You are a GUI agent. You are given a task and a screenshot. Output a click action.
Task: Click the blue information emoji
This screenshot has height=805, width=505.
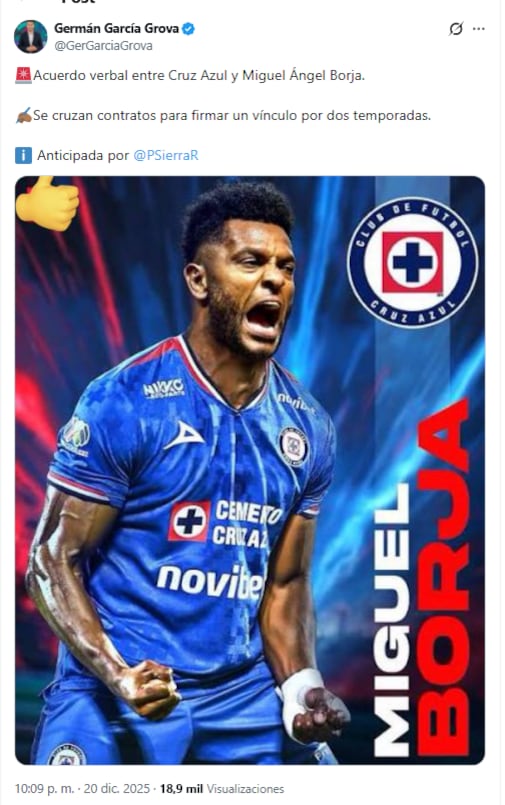[x=24, y=155]
